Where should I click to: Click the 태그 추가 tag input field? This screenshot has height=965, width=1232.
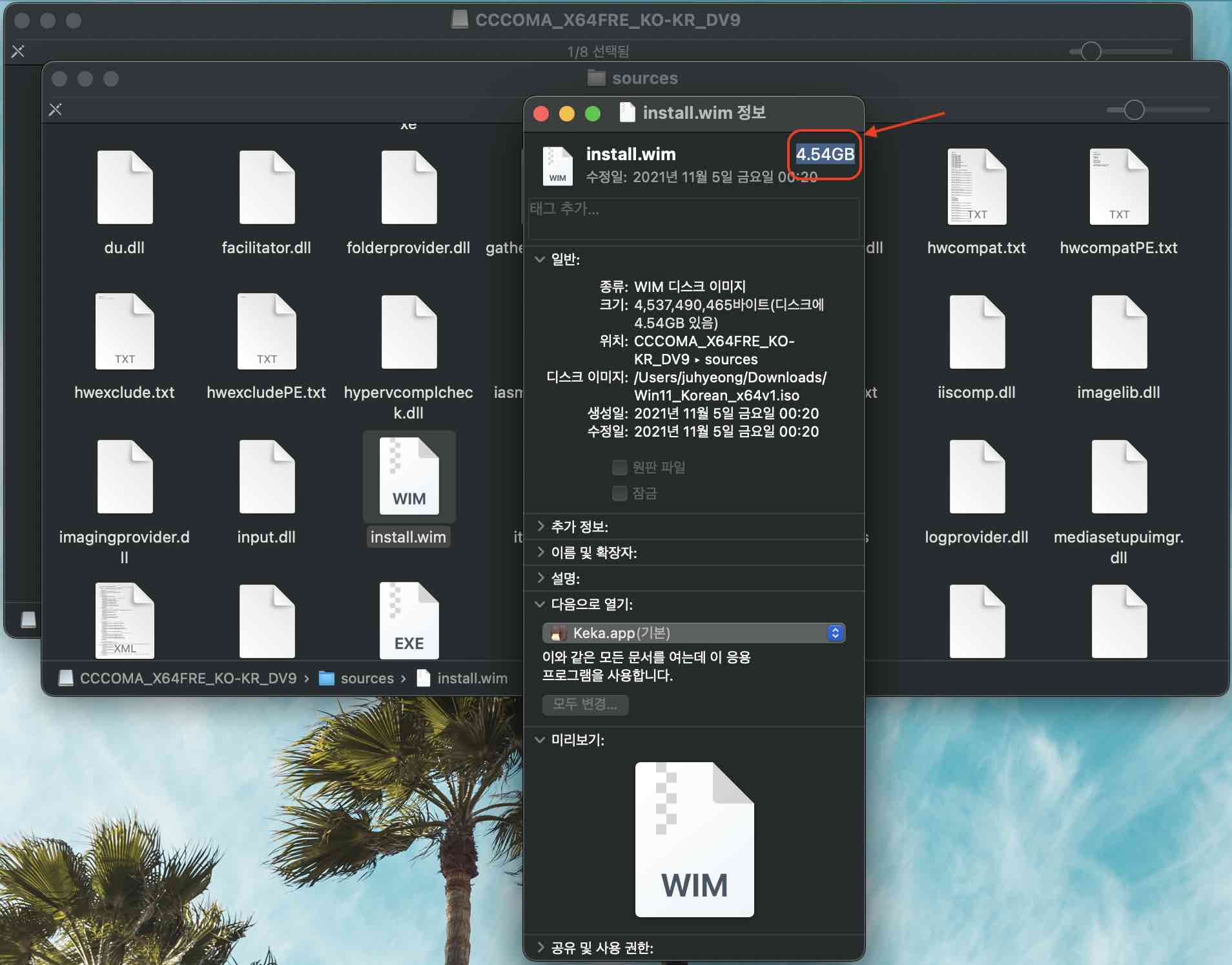pyautogui.click(x=694, y=218)
